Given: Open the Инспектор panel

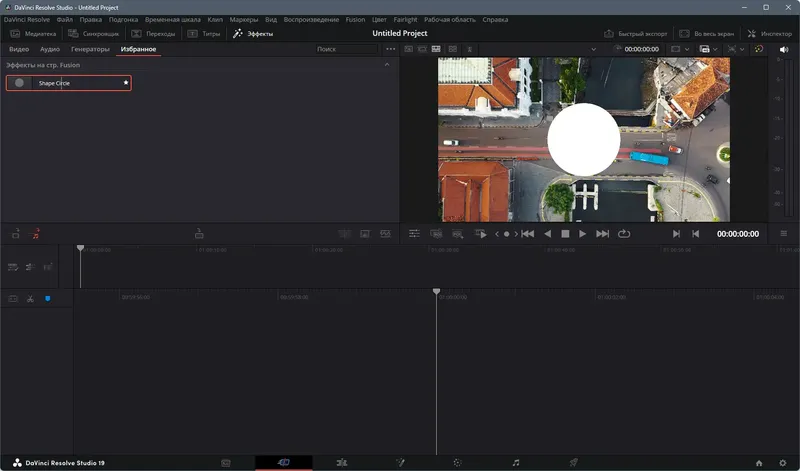Looking at the screenshot, I should (x=770, y=34).
